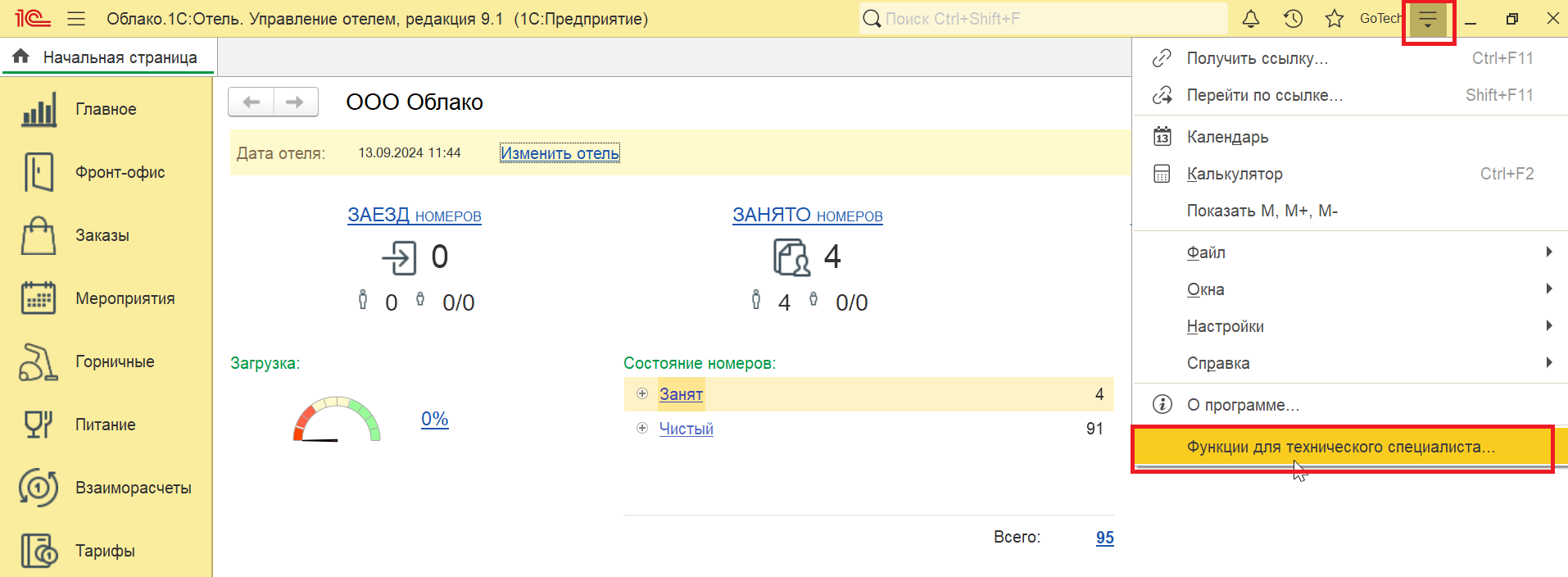Click the hotel date 13.09.2024 11:44

tap(409, 153)
